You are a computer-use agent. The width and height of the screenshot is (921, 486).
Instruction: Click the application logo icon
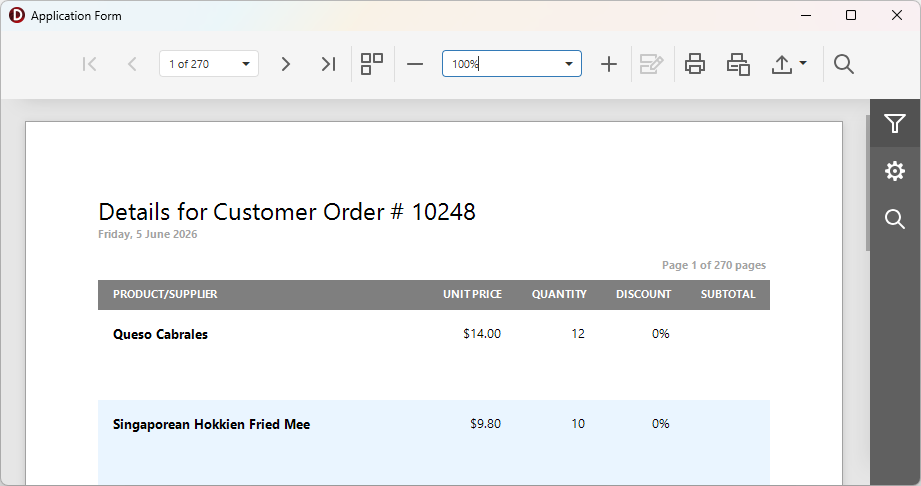pos(16,15)
